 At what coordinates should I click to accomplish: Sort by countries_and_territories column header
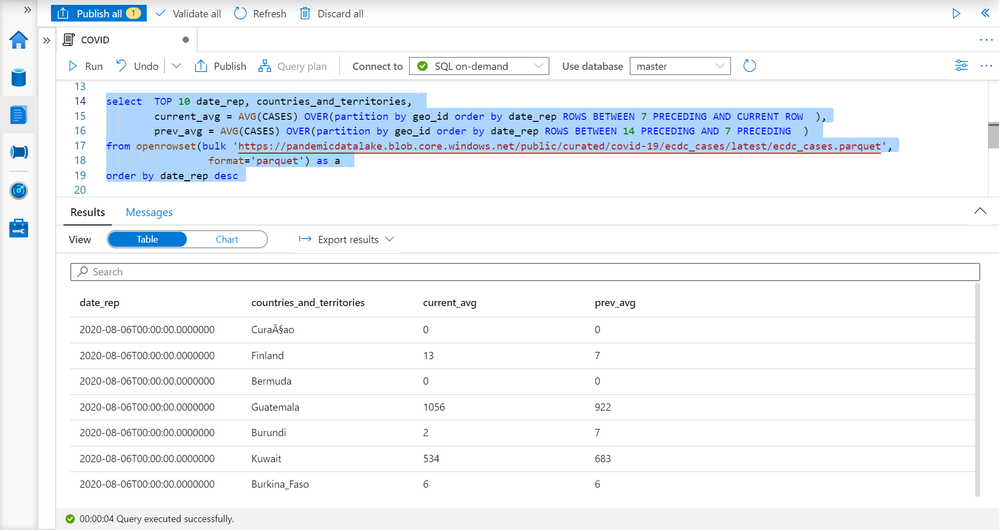[x=308, y=303]
